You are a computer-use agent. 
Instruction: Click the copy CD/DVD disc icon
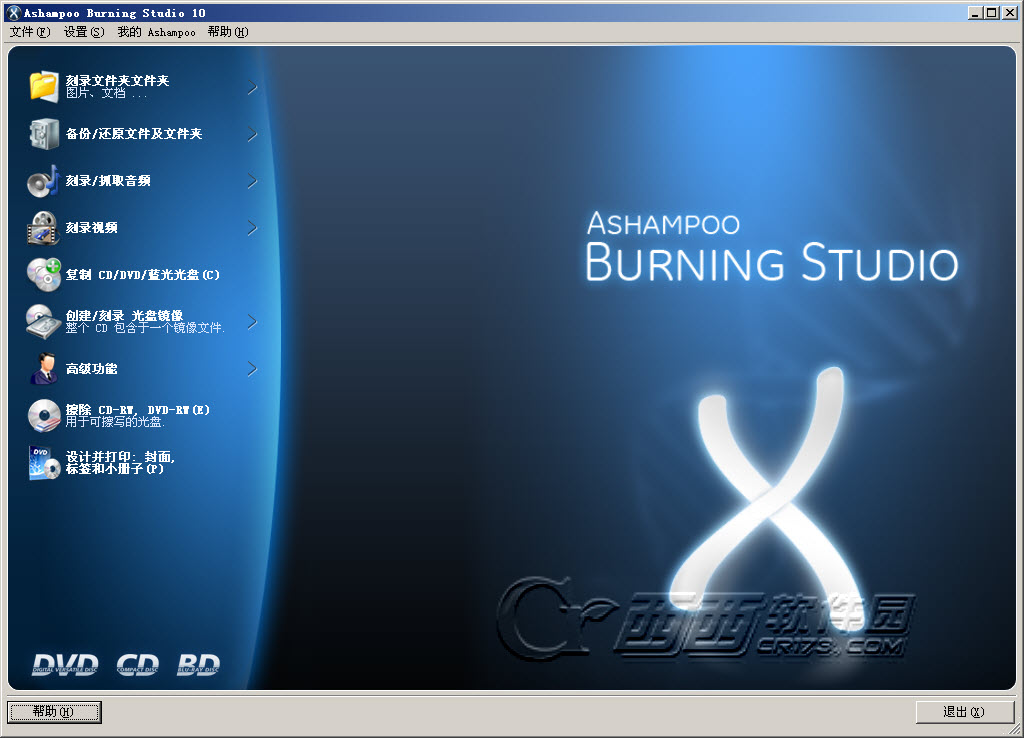[44, 274]
